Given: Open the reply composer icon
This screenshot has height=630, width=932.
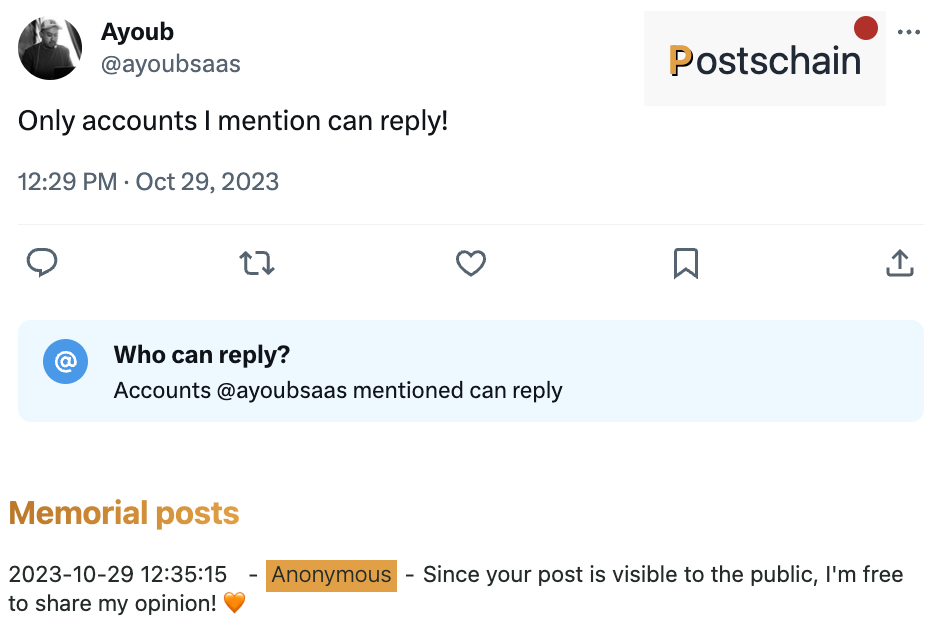Looking at the screenshot, I should [x=42, y=263].
